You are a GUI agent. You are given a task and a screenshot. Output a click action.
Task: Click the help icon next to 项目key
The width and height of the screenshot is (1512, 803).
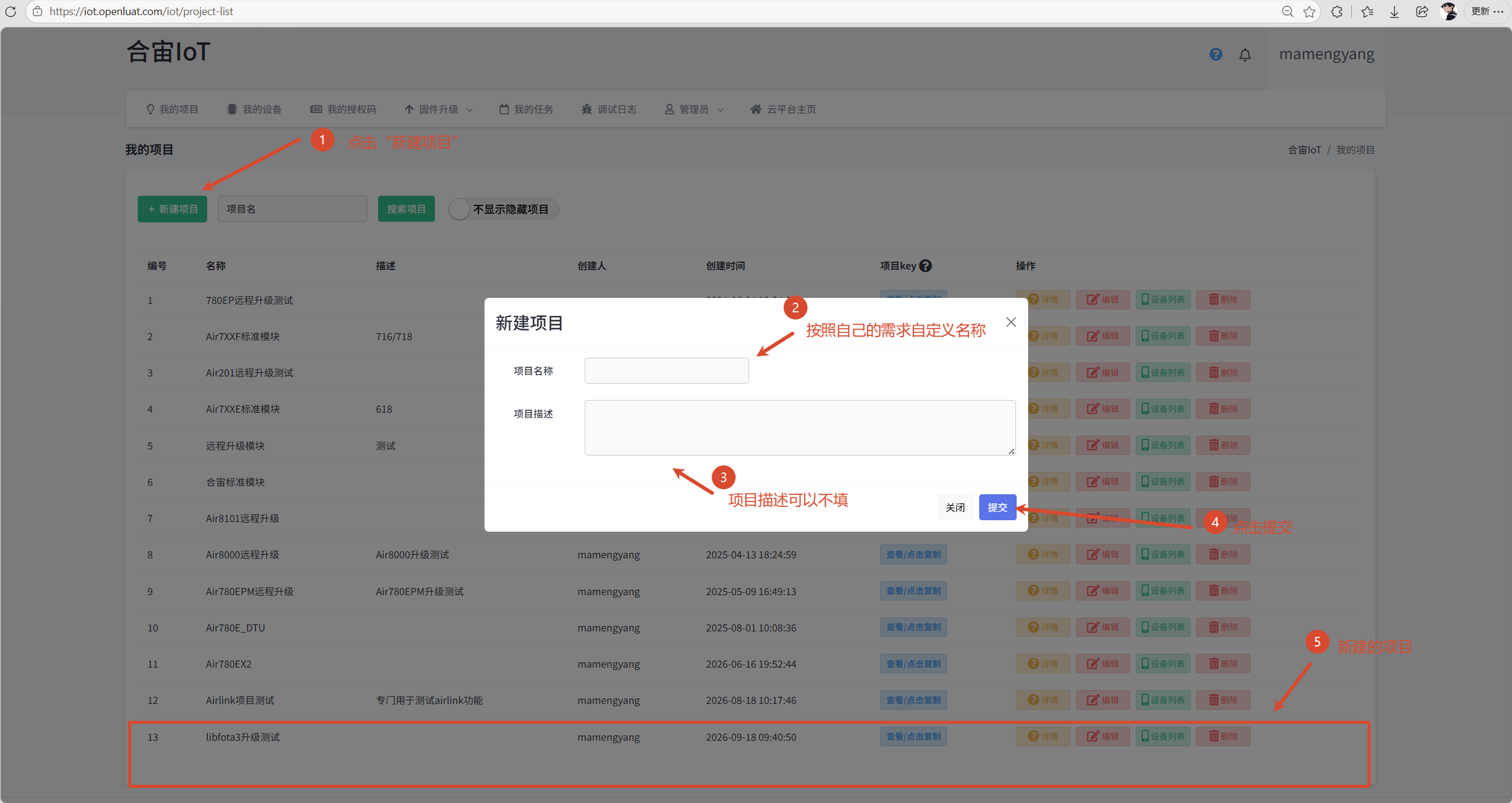coord(925,266)
